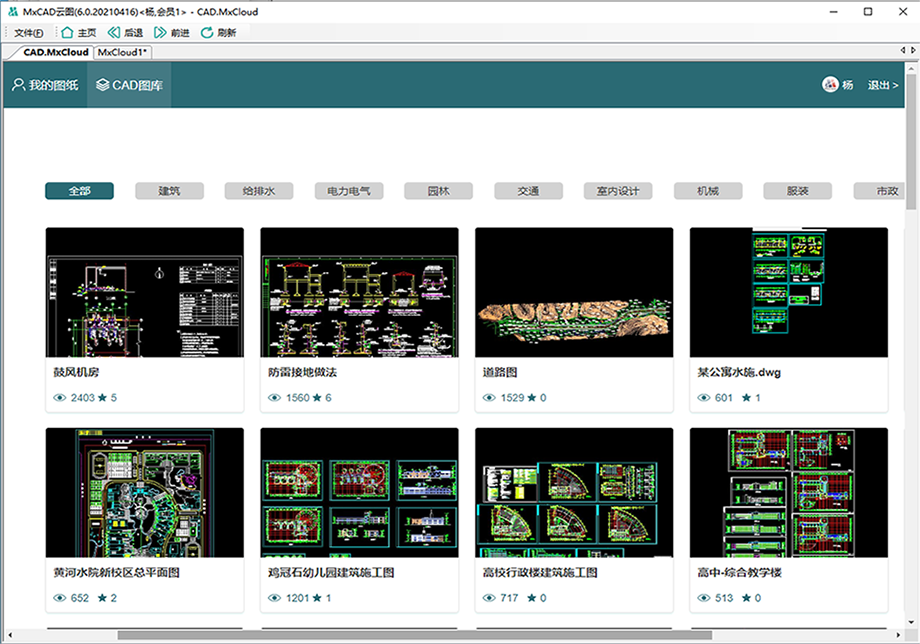Filter drawings by 建筑 category
This screenshot has height=644, width=920.
[x=169, y=191]
